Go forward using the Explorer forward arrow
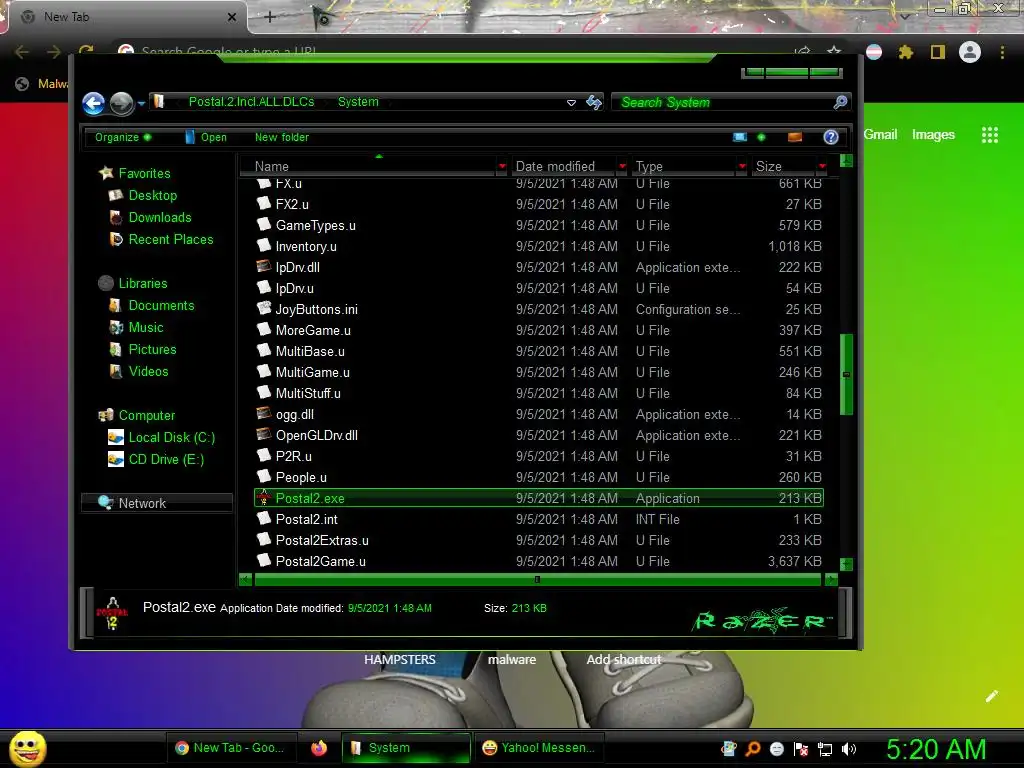Screen dimensions: 1024x768 pyautogui.click(x=121, y=103)
